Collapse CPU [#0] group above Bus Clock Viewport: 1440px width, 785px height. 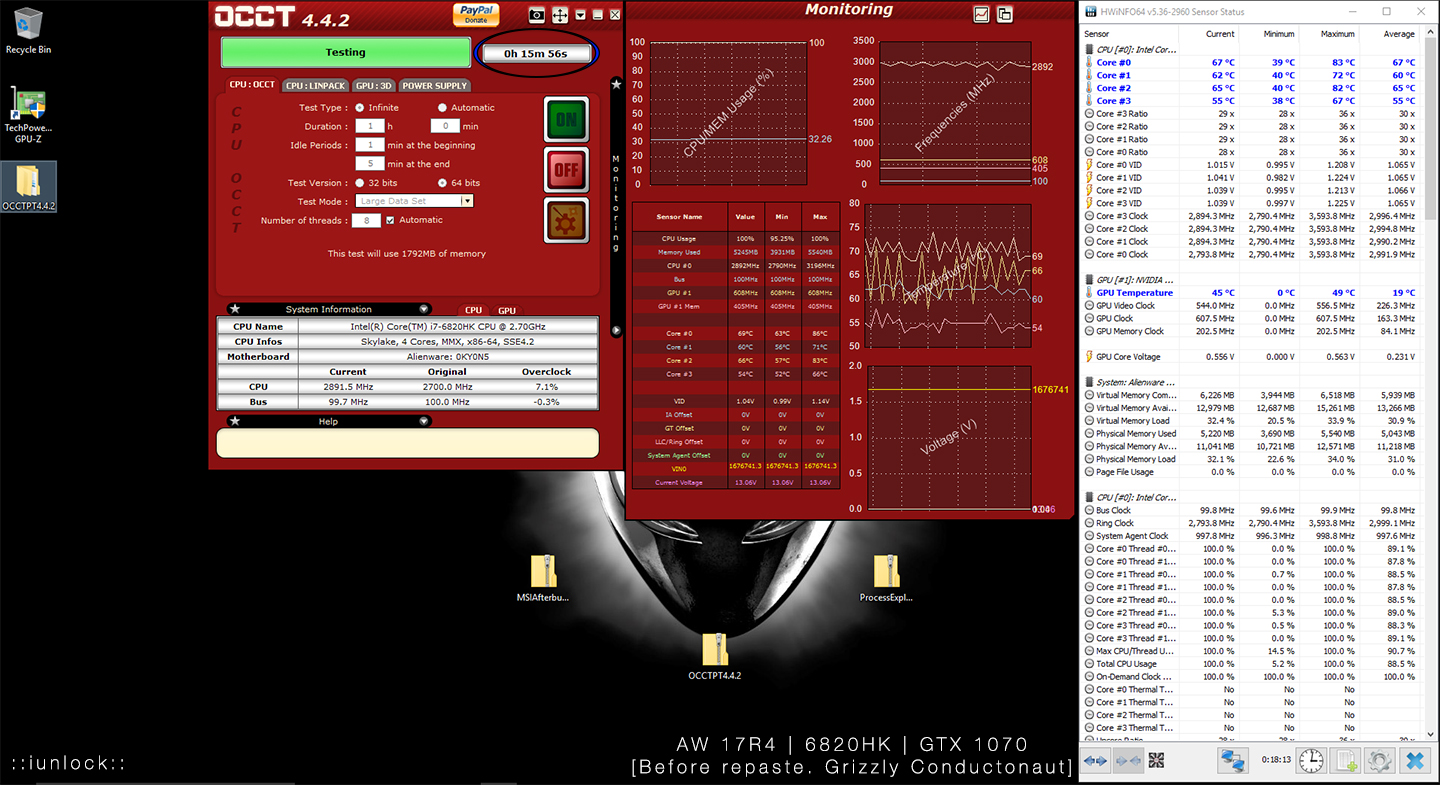click(1089, 497)
